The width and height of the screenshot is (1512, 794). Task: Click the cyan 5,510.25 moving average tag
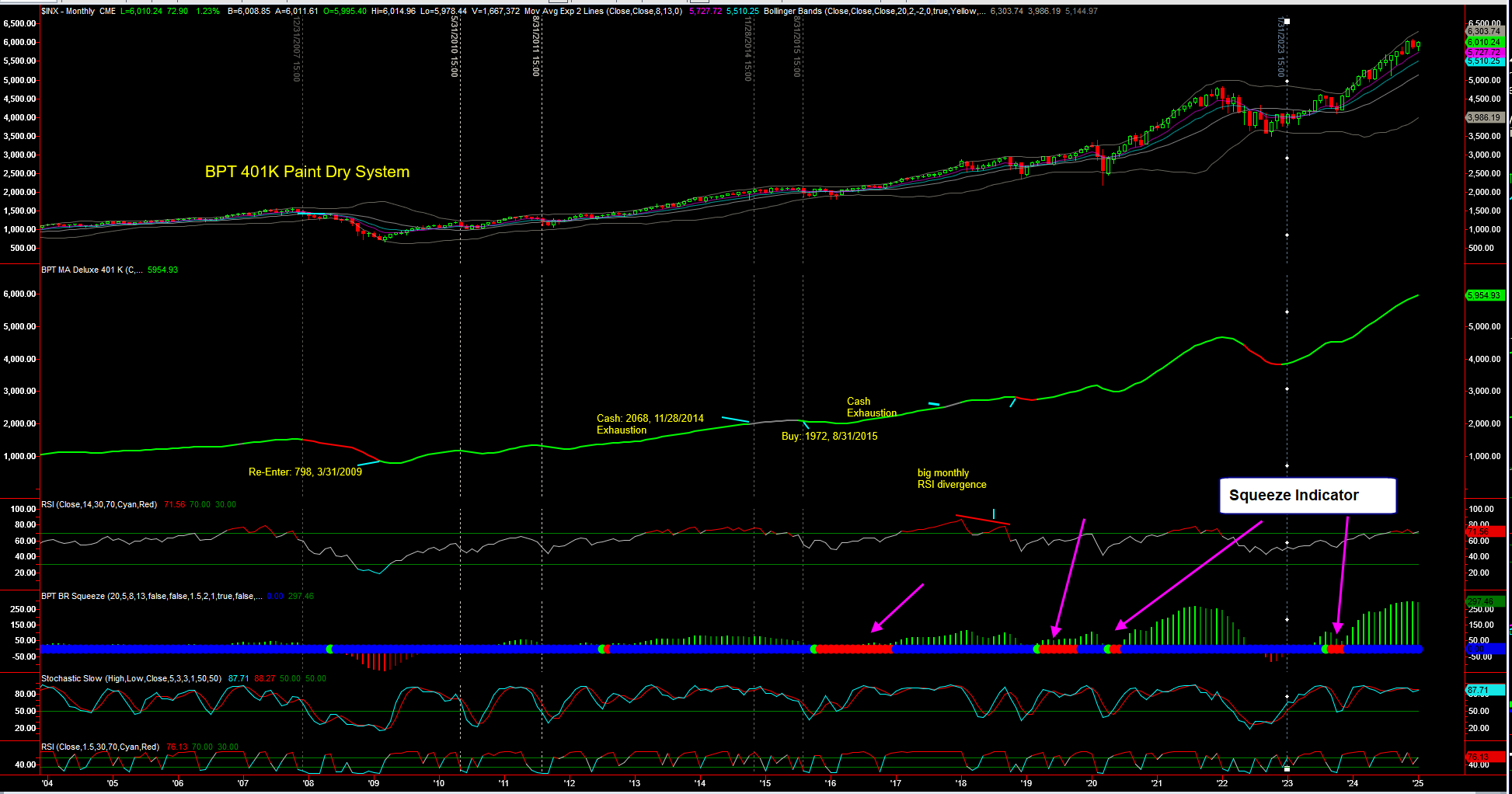coord(1483,61)
